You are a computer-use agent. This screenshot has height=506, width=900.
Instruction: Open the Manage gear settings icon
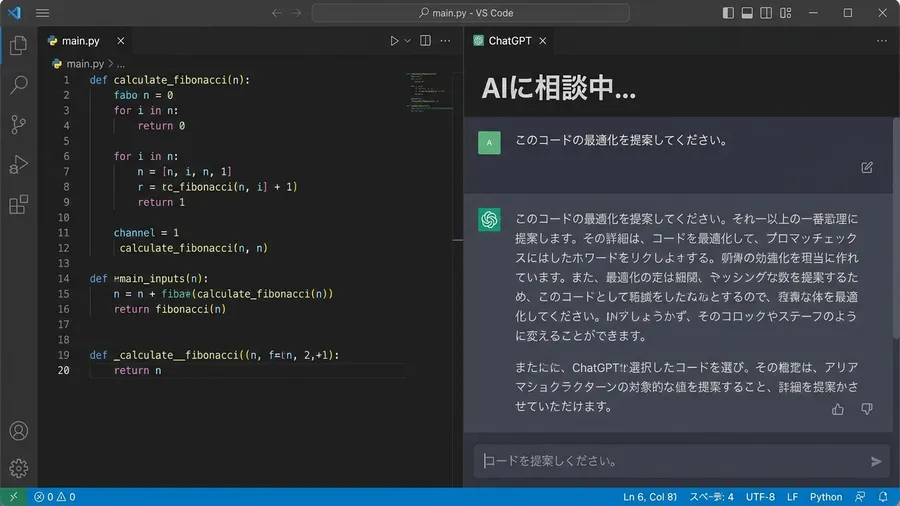point(18,469)
